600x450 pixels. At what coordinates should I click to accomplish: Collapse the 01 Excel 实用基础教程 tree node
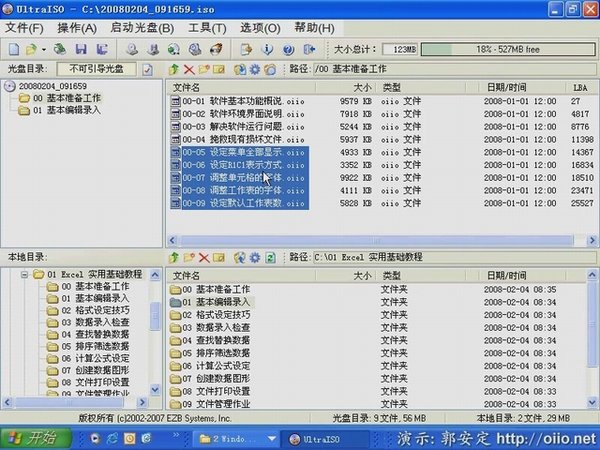pos(24,275)
